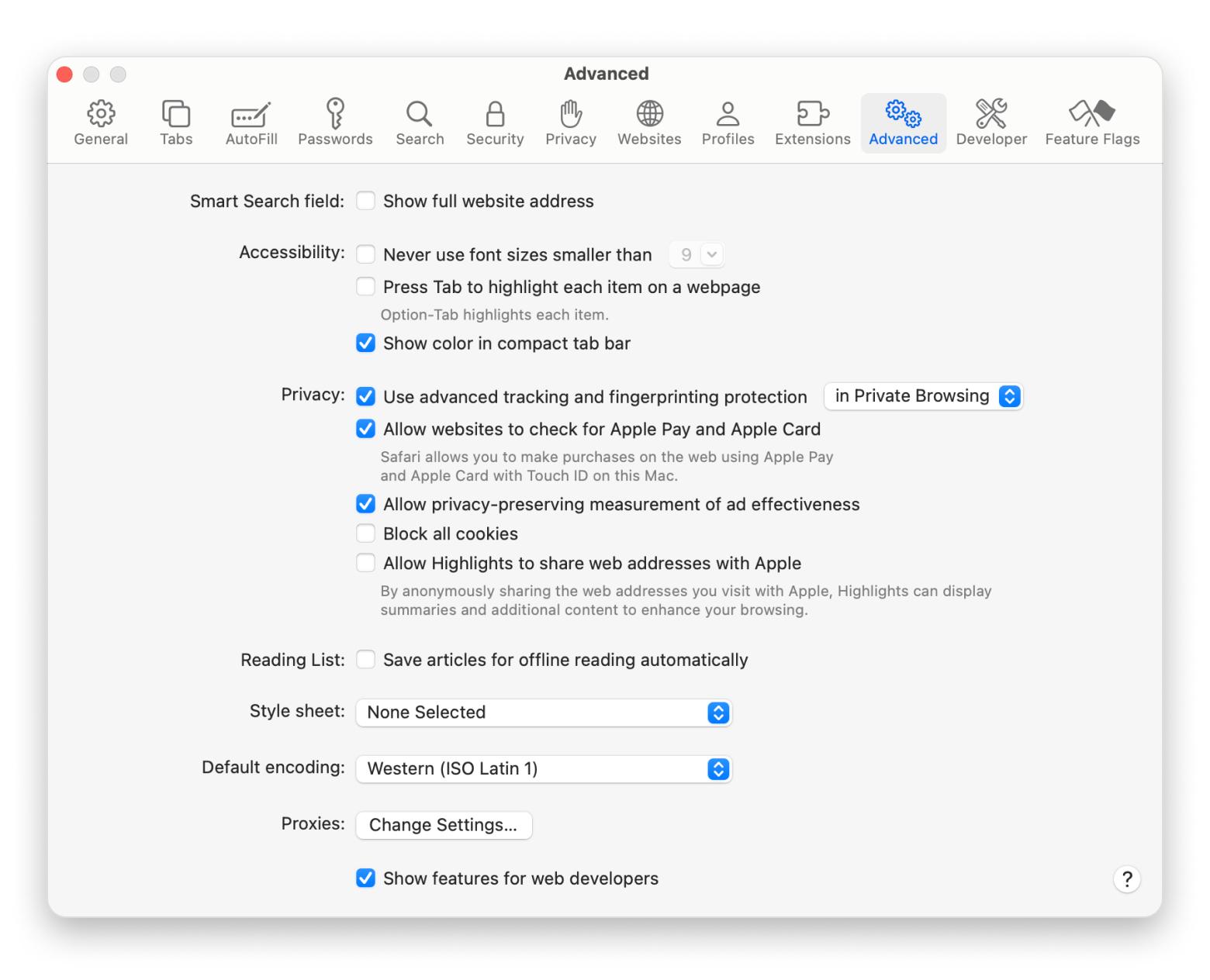Check the Block all cookies box

point(365,533)
